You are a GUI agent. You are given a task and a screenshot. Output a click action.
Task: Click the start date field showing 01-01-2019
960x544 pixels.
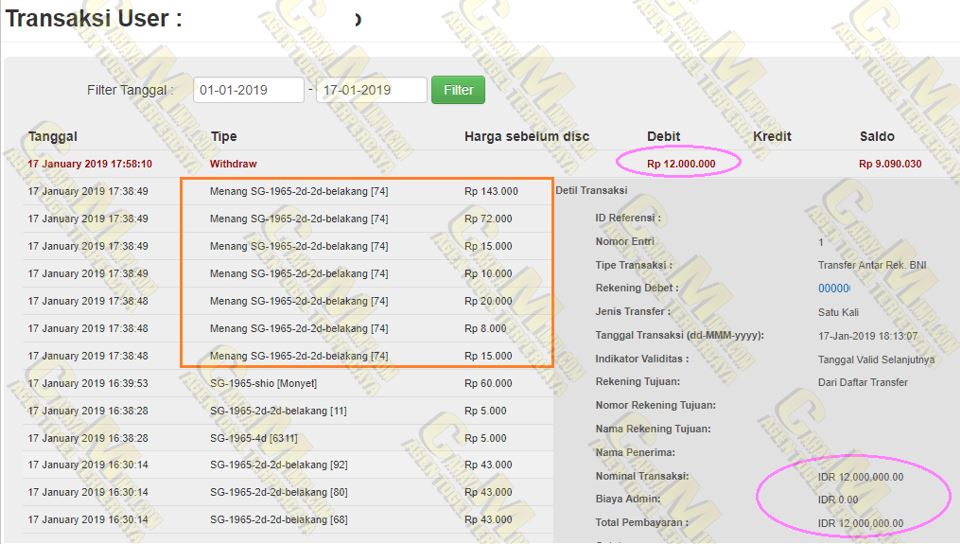248,90
